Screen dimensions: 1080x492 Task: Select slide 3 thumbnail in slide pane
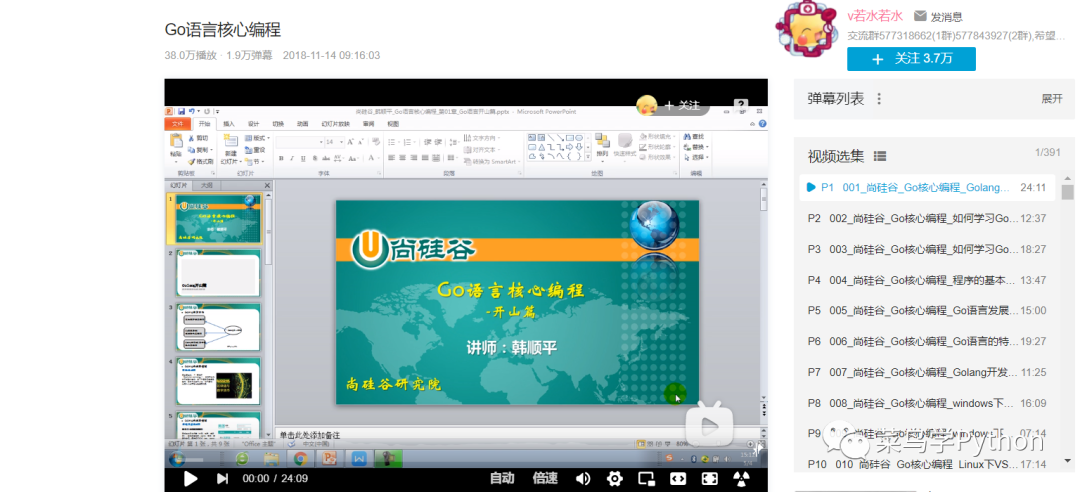(x=218, y=327)
